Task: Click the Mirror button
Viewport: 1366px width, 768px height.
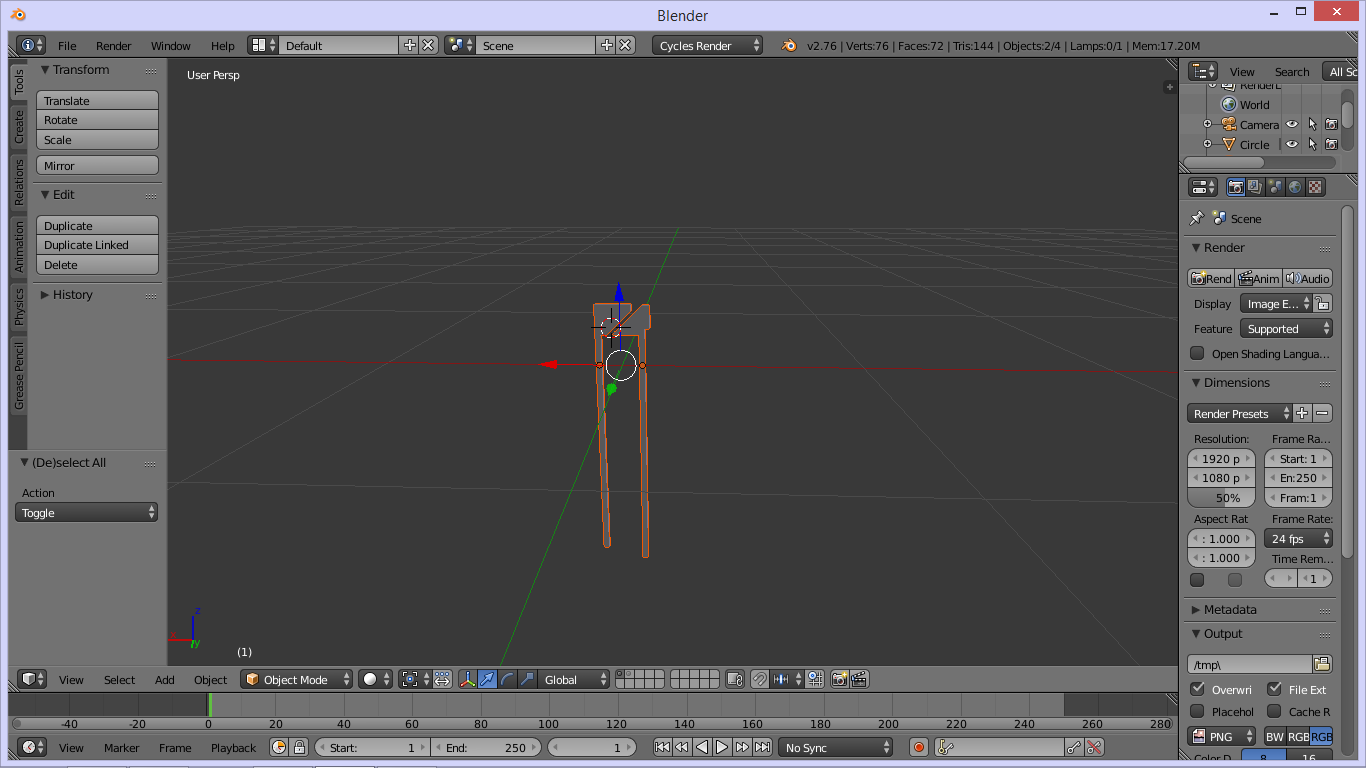Action: coord(98,166)
